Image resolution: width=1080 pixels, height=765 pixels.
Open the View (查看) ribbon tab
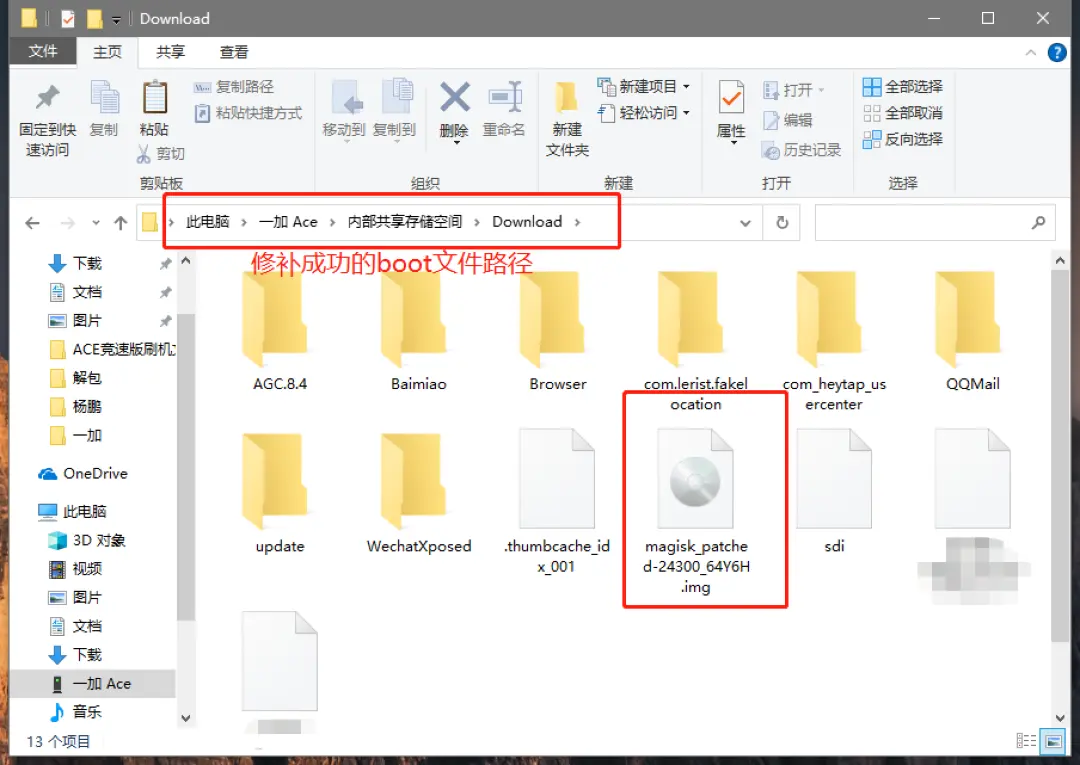pos(234,52)
